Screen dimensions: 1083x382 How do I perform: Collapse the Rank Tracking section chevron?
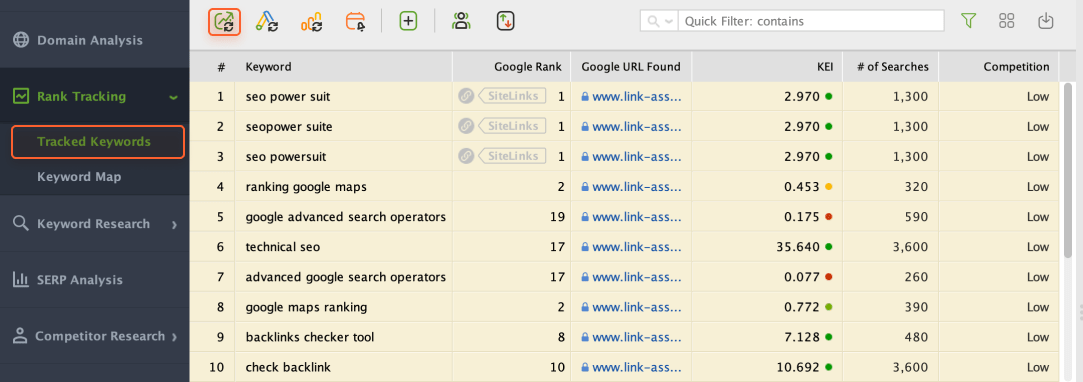click(173, 97)
